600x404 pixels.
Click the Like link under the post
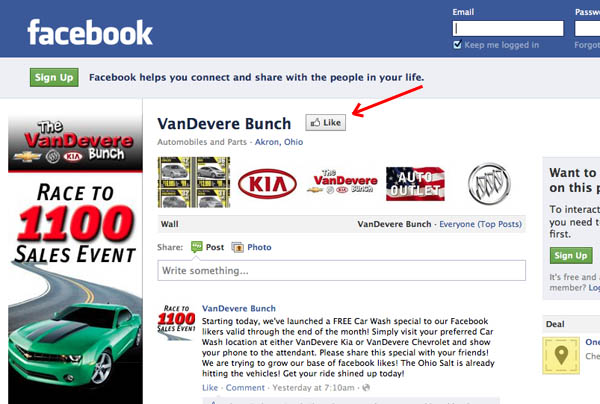[x=210, y=388]
